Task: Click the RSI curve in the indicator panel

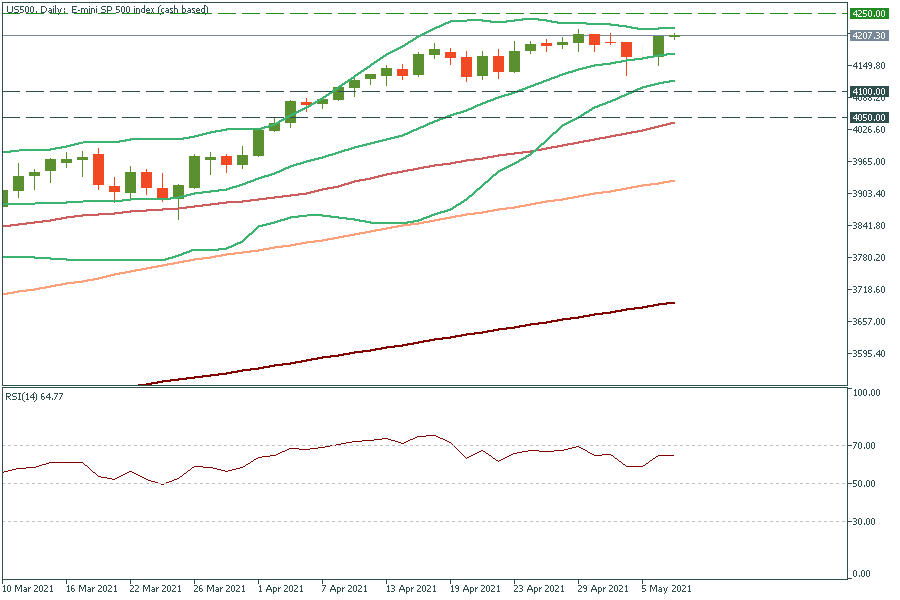Action: coord(300,449)
